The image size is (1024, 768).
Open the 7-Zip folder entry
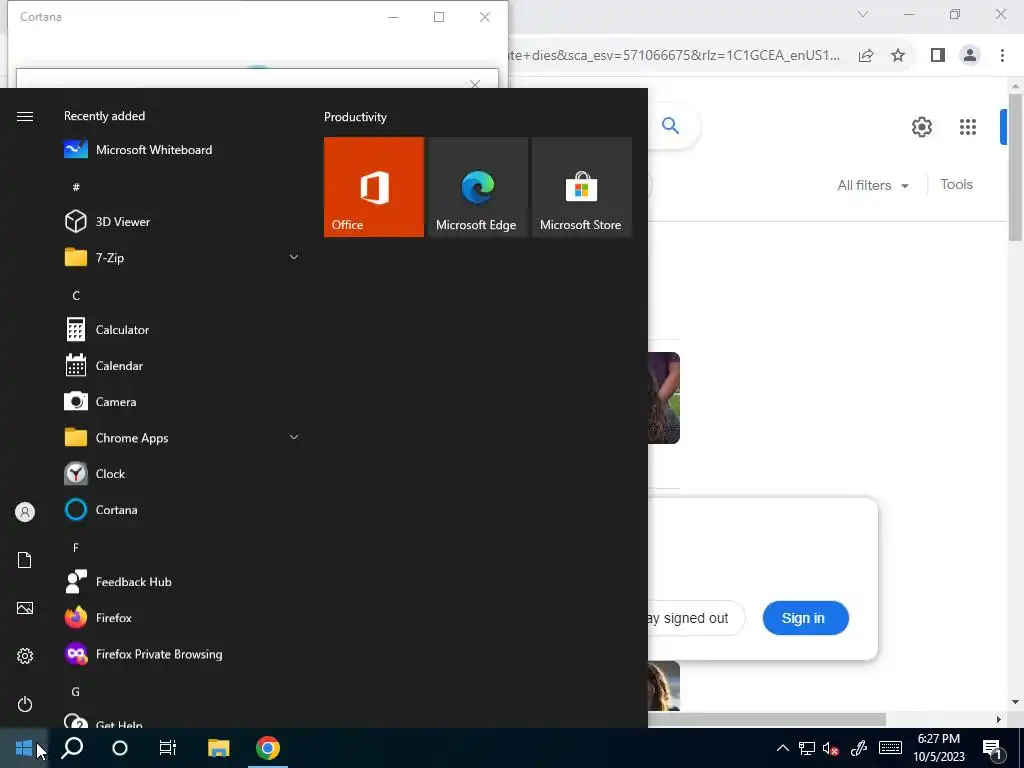(182, 257)
